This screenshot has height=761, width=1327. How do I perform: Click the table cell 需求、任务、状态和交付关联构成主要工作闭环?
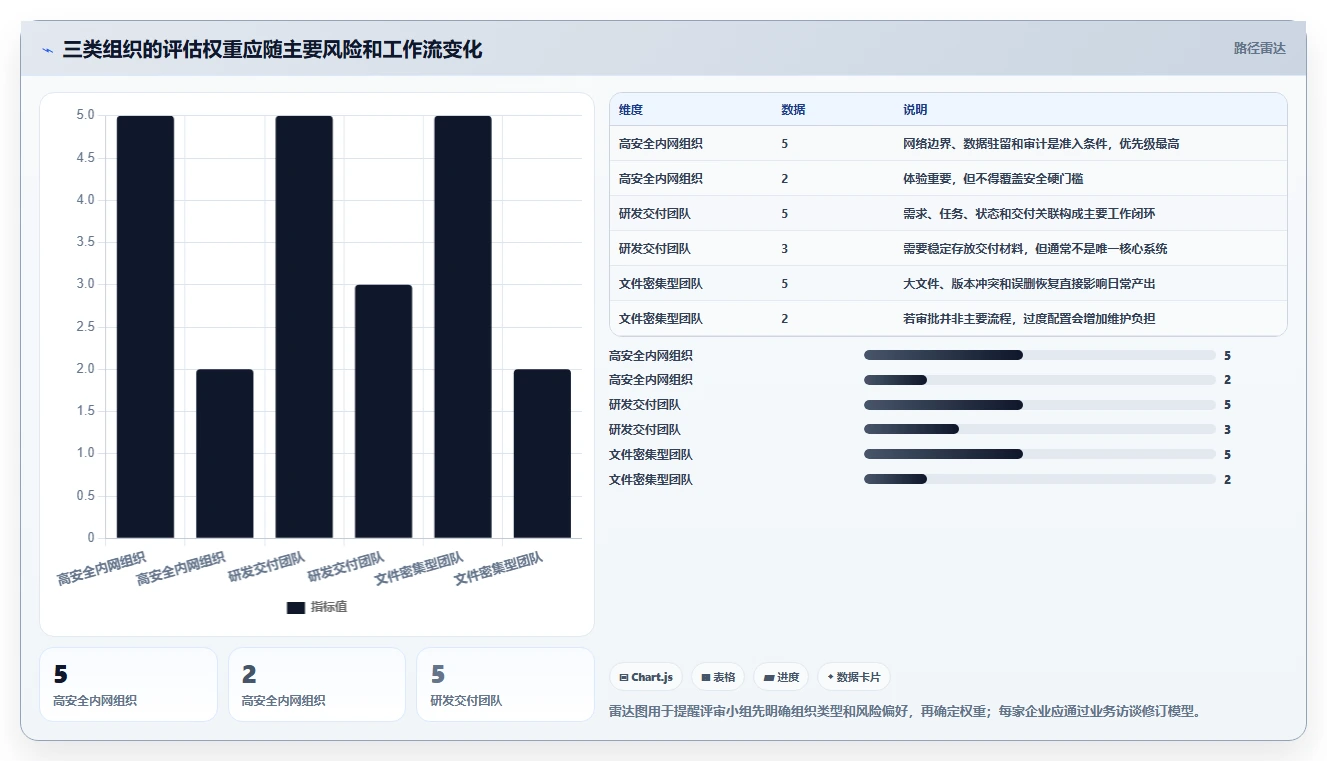pyautogui.click(x=1029, y=214)
